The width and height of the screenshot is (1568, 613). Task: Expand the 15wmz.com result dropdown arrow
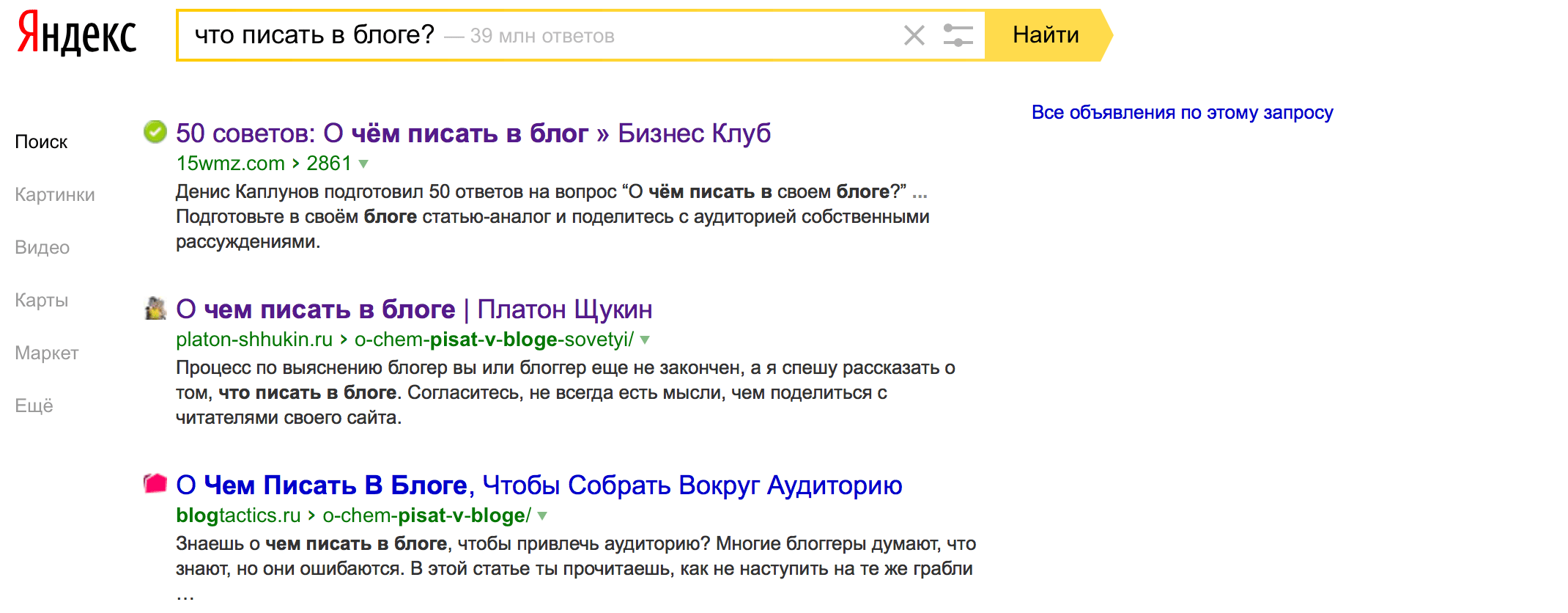(x=363, y=164)
